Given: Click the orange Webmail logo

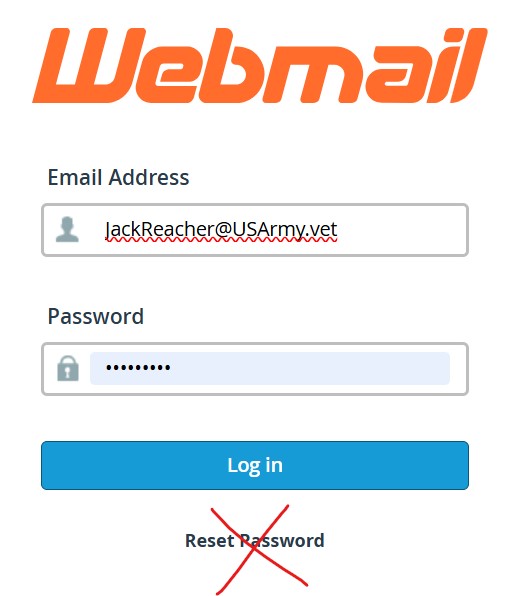Looking at the screenshot, I should [x=260, y=65].
